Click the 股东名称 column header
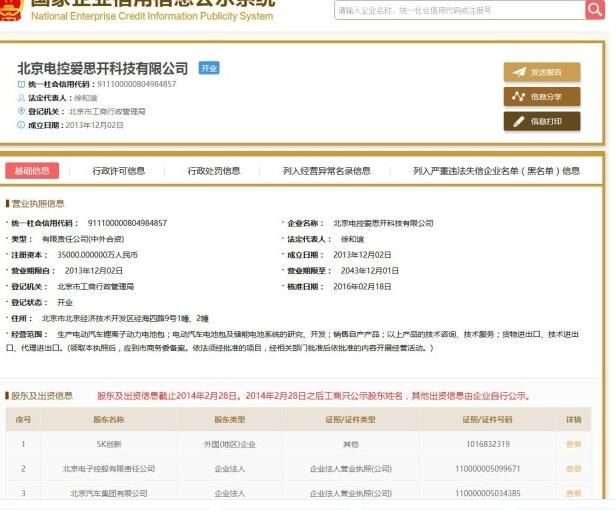 (109, 419)
